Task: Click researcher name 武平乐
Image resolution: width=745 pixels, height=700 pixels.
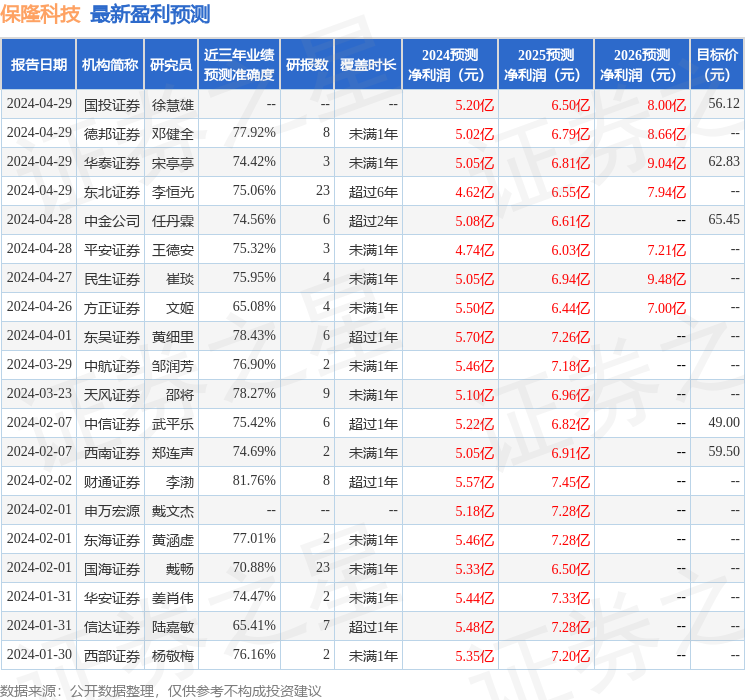Action: [172, 424]
